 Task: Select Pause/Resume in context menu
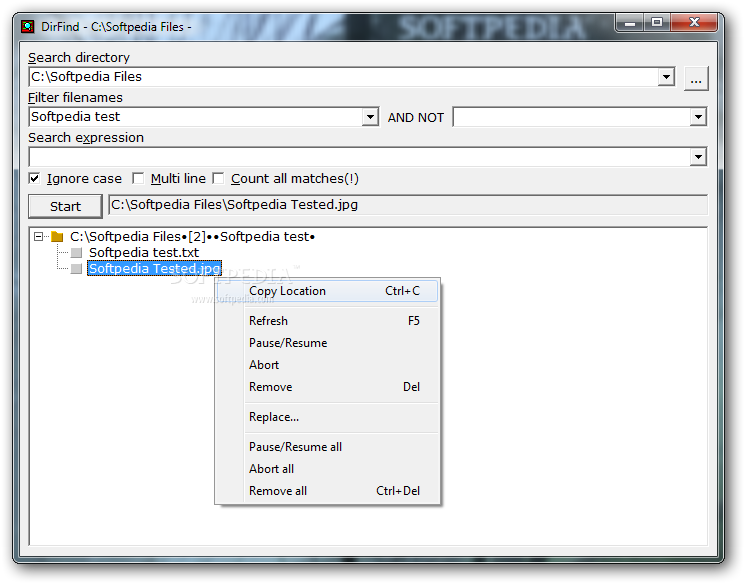(327, 343)
